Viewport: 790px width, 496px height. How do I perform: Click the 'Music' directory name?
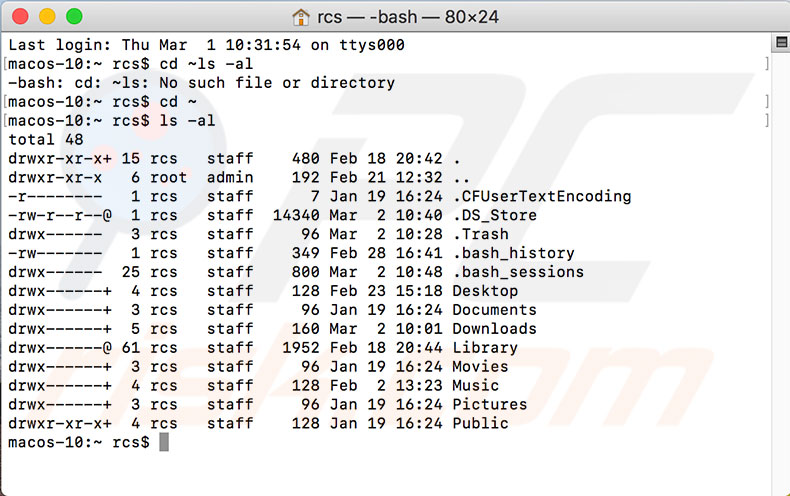coord(476,385)
